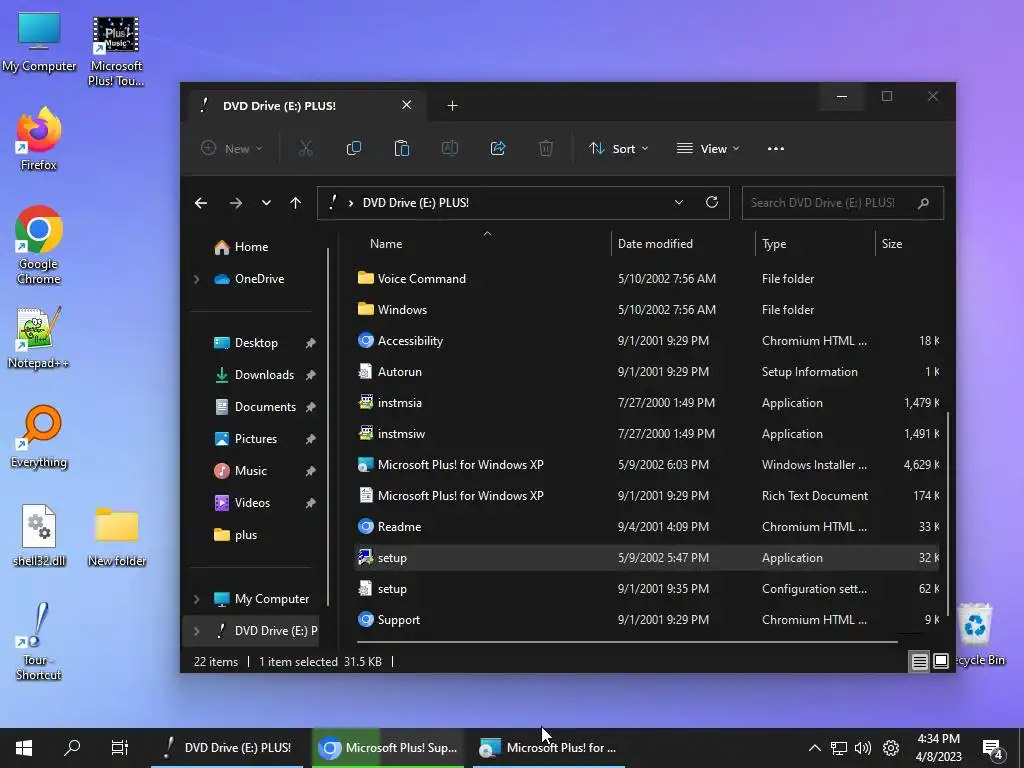
Task: Switch to DVD Drive (E:) PLUS! taskbar item
Action: coord(227,748)
